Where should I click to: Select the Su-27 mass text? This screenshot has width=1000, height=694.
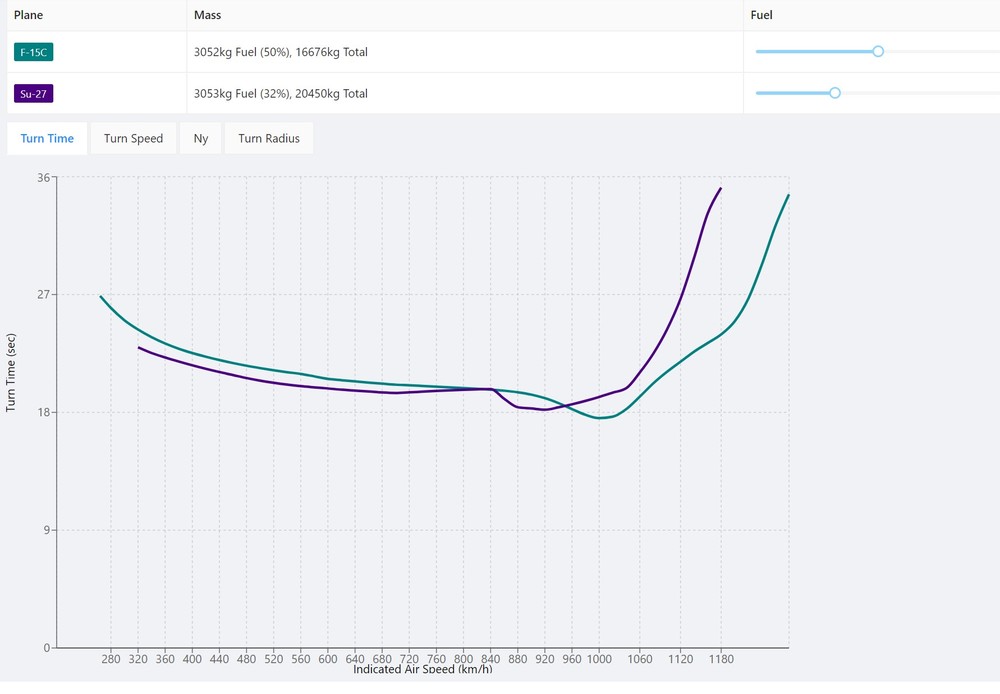click(x=280, y=94)
